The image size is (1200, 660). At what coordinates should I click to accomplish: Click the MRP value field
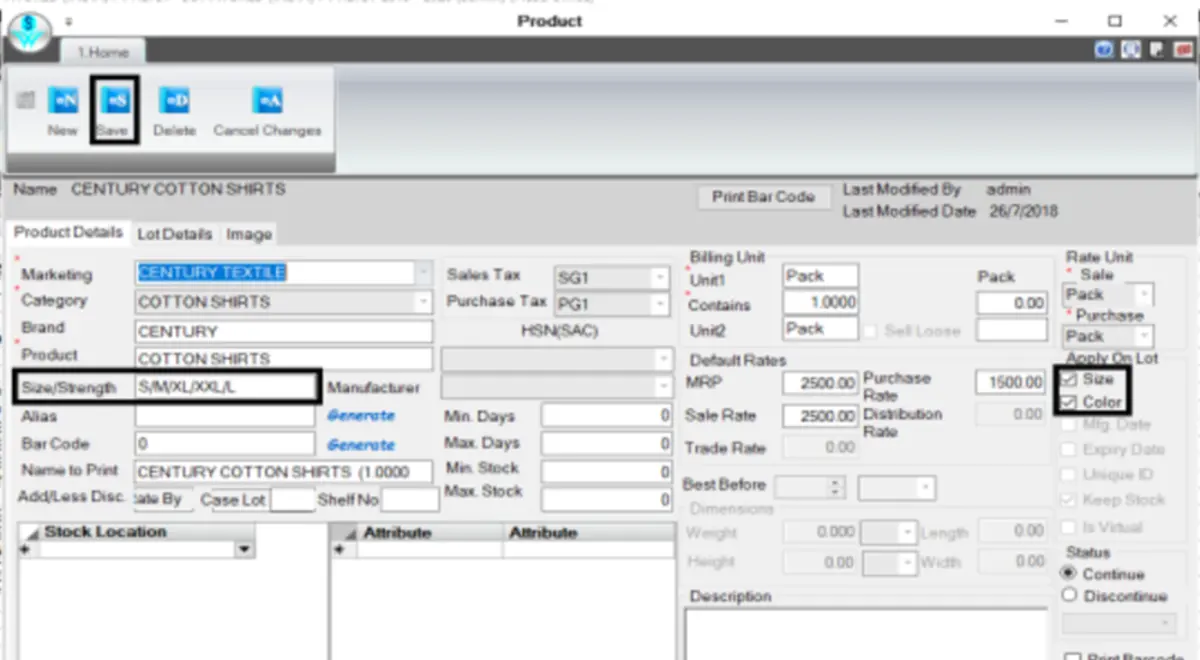(821, 383)
